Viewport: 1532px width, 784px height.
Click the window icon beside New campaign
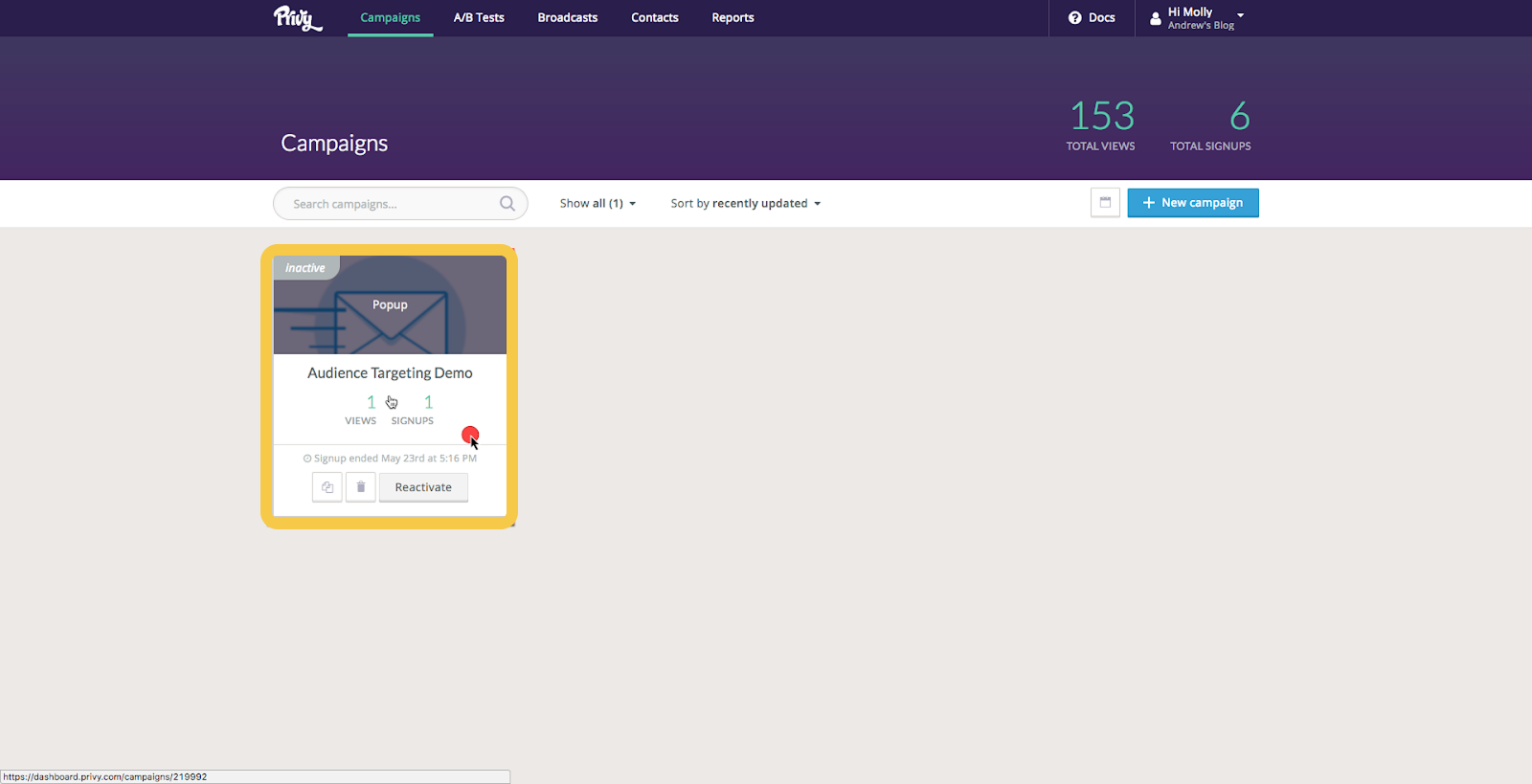(1105, 203)
